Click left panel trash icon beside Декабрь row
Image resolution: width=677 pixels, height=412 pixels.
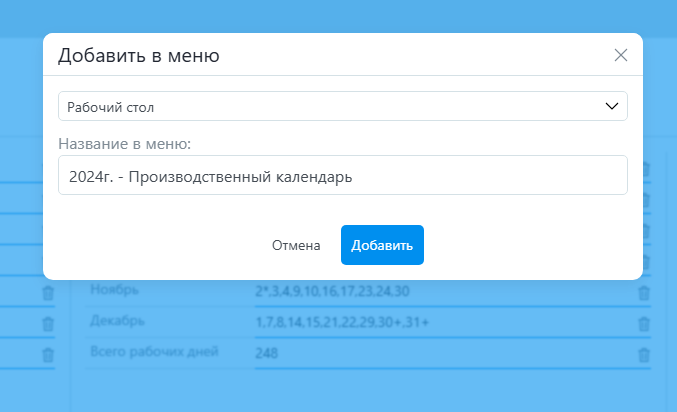[x=48, y=324]
